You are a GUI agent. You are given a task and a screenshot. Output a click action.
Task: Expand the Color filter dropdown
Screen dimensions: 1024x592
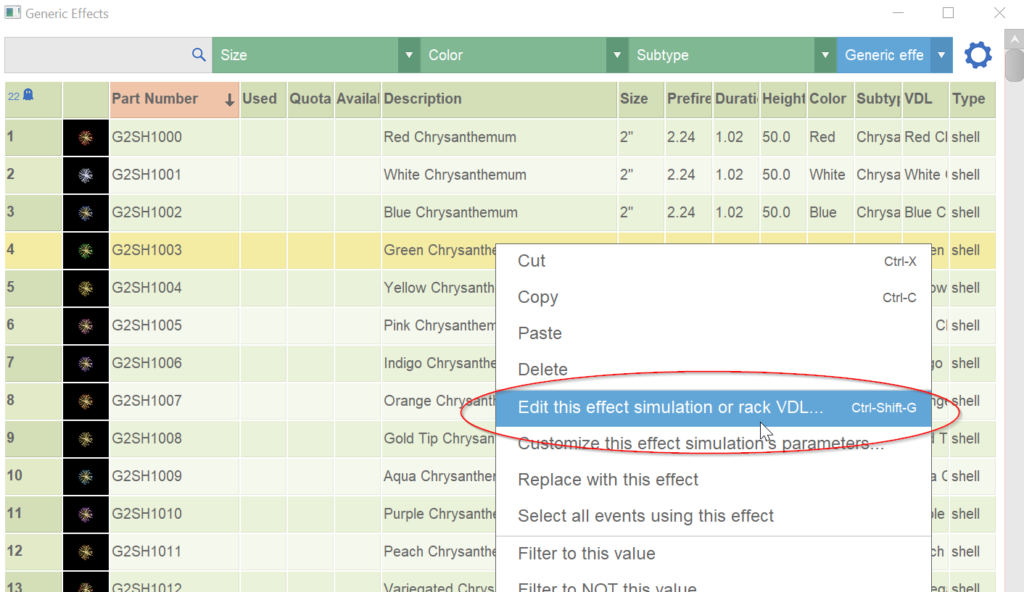[x=617, y=55]
